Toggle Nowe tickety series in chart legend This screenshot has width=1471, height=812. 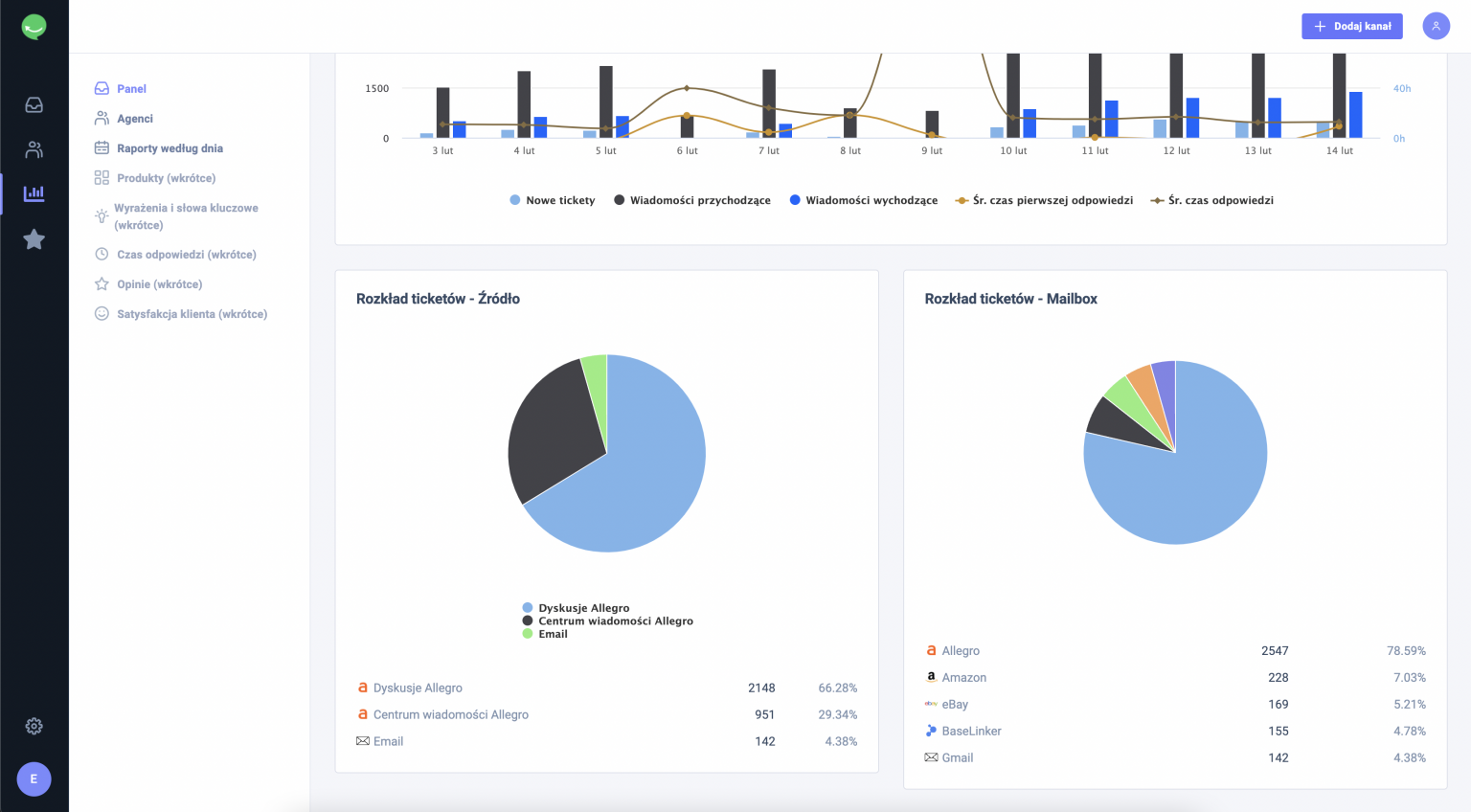coord(553,200)
